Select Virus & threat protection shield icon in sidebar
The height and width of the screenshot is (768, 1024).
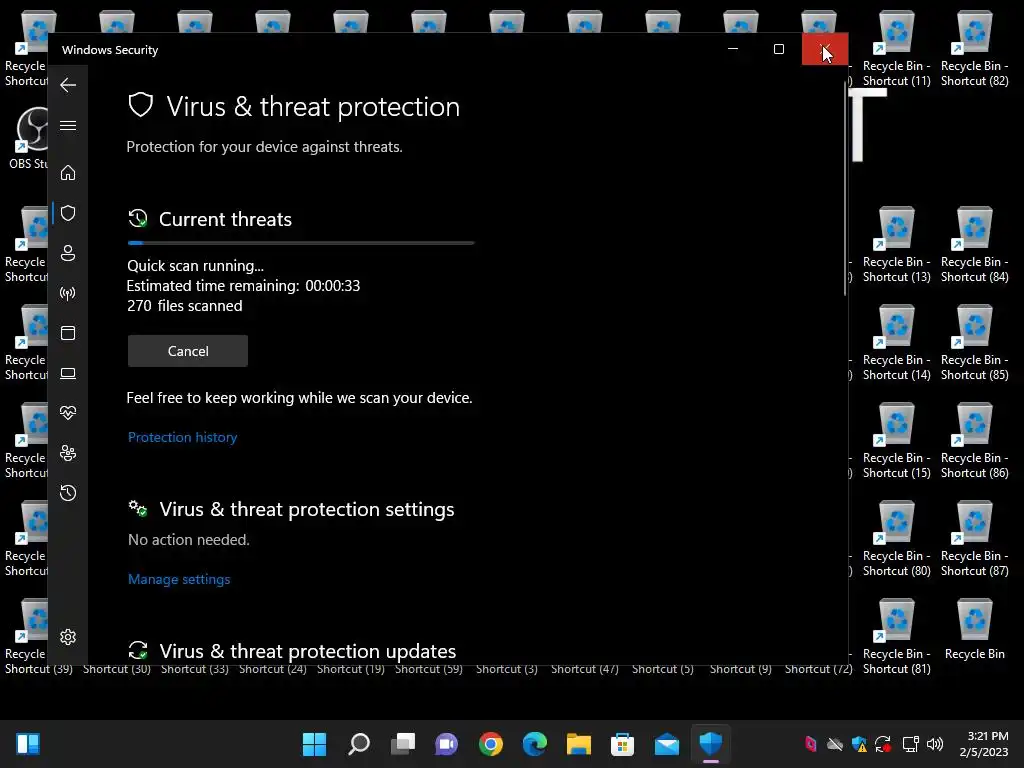point(68,213)
